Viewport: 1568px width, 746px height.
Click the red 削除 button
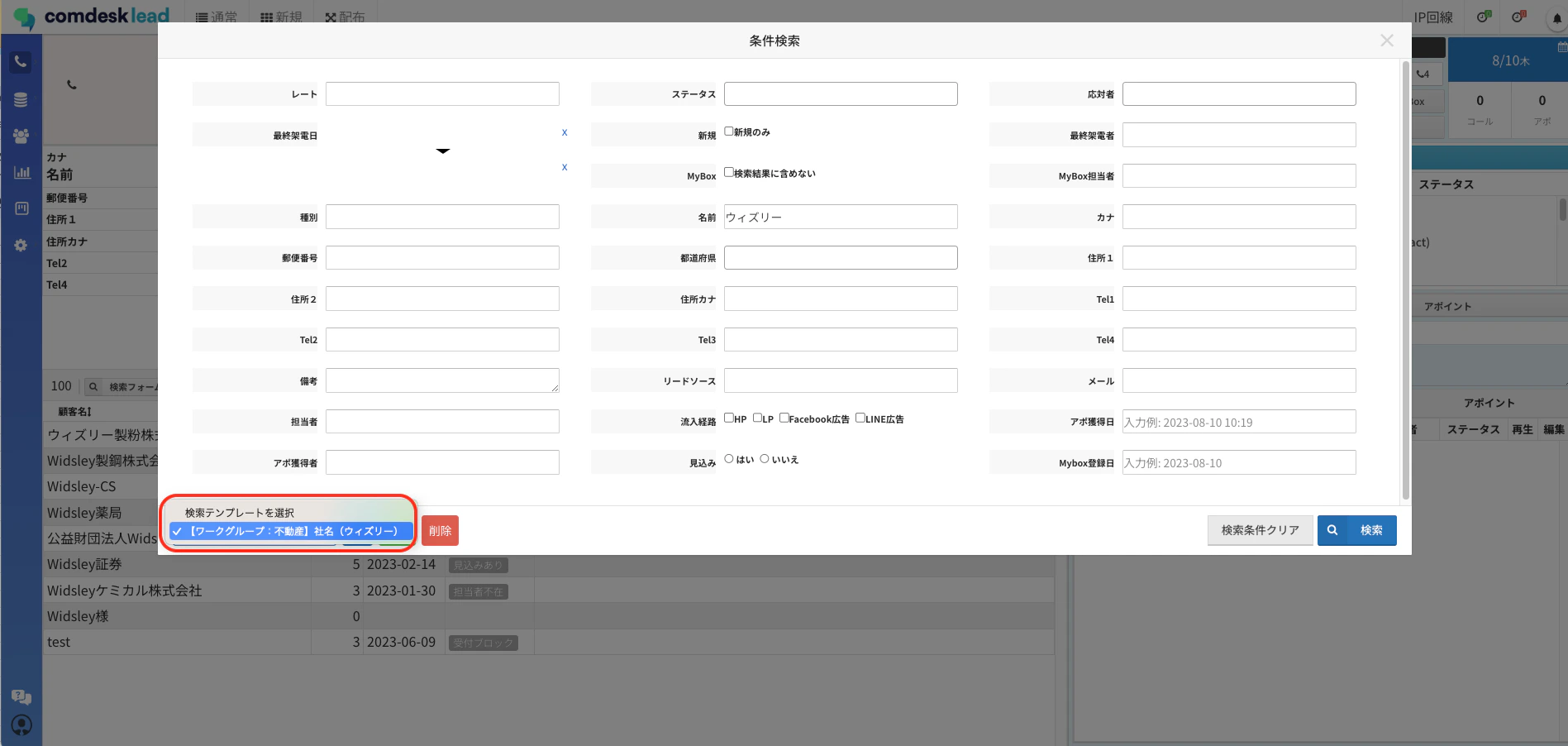(440, 531)
